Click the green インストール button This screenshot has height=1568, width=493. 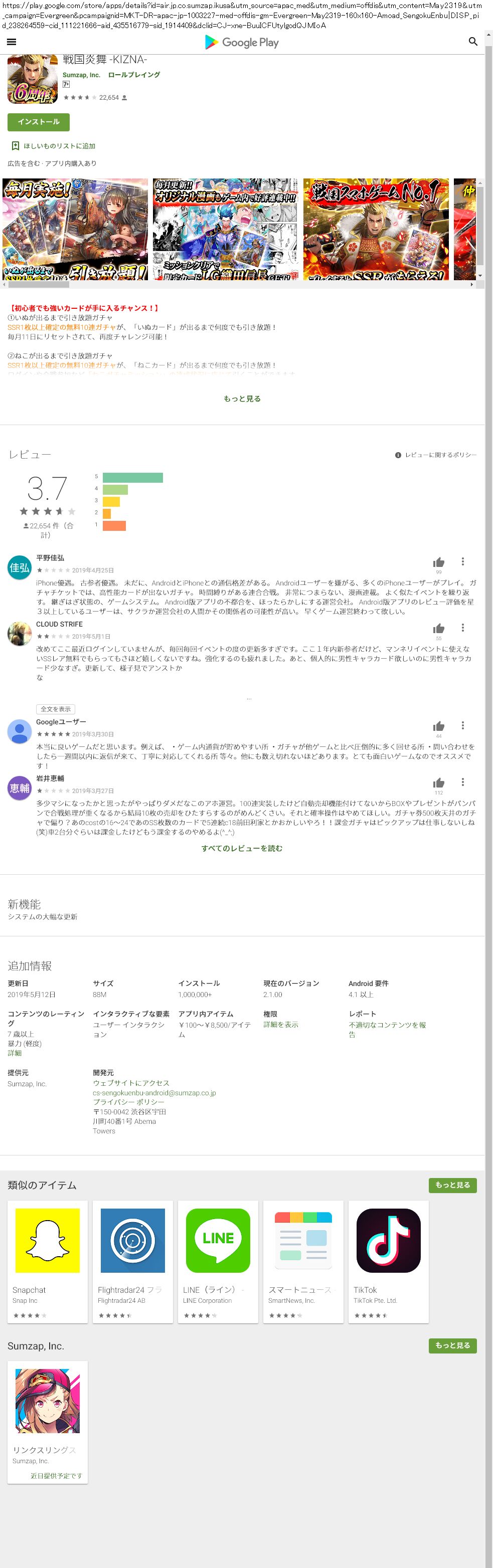[38, 122]
